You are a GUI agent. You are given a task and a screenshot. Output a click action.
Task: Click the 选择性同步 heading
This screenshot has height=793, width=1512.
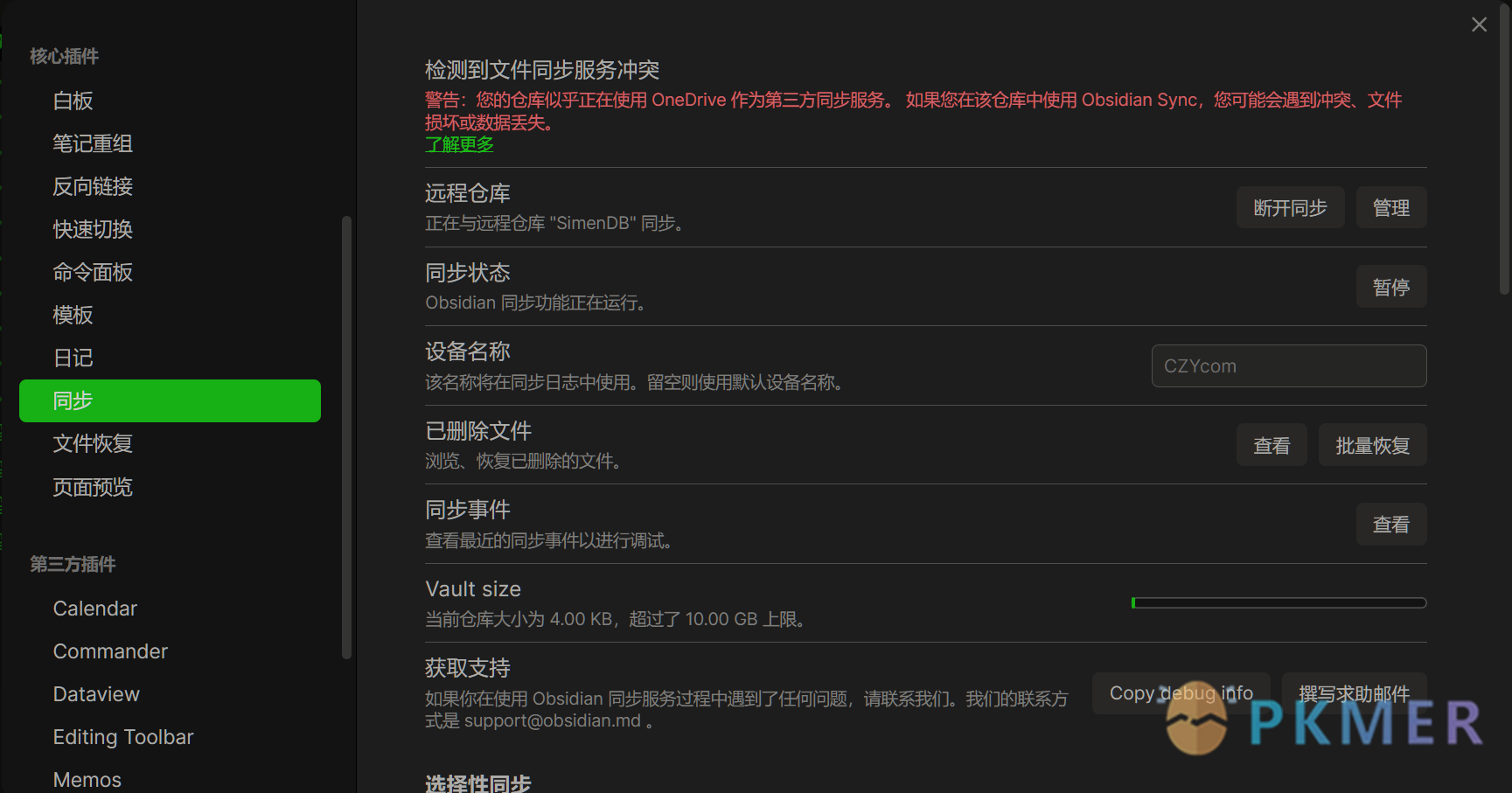[478, 783]
